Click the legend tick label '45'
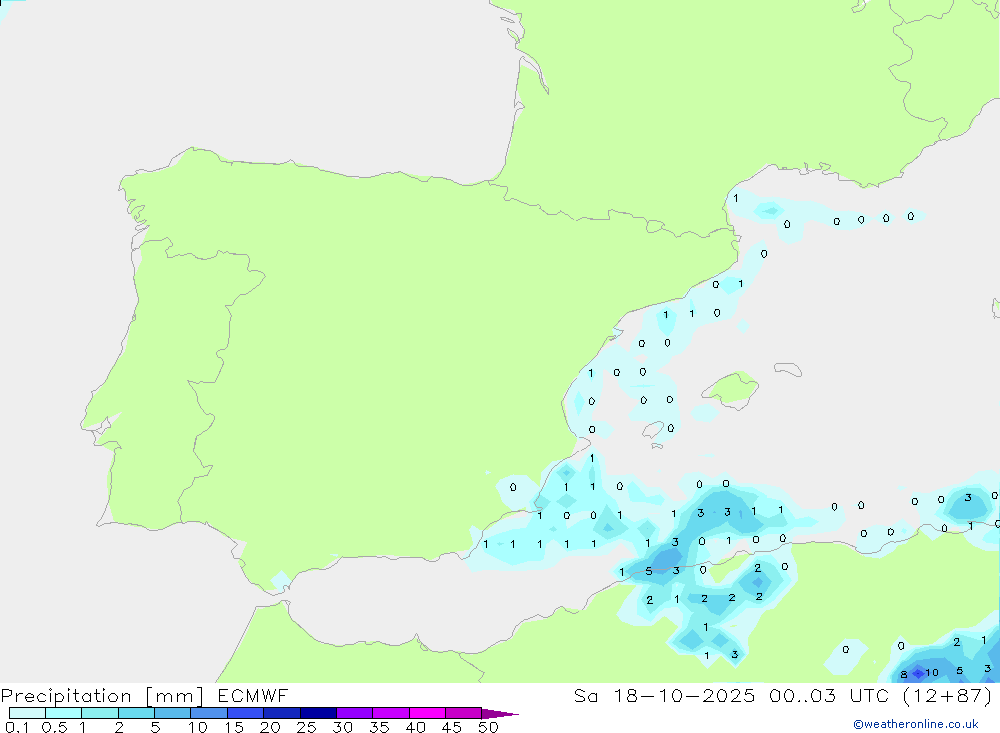This screenshot has height=733, width=1000. [x=452, y=727]
